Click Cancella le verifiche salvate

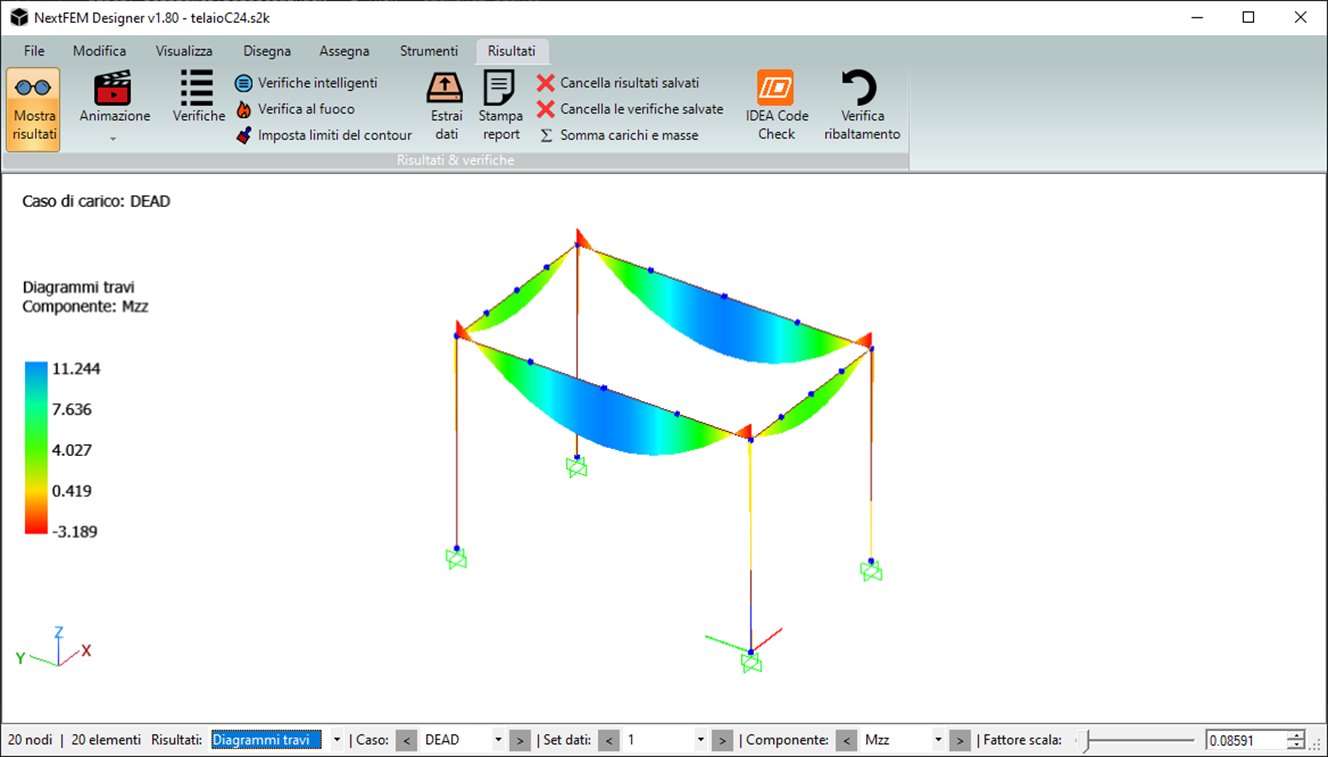[640, 109]
